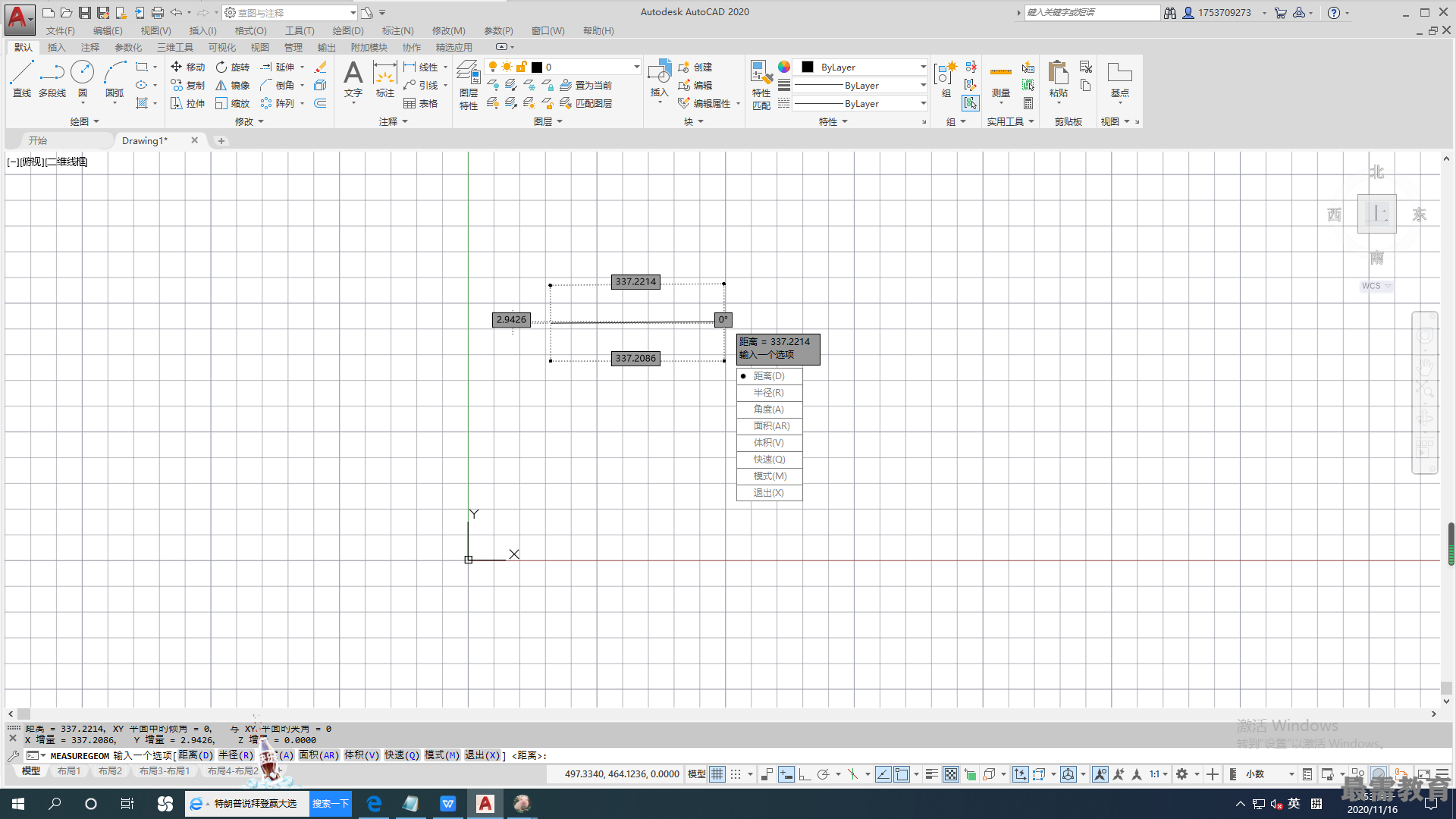Click the Group (组) icon
The height and width of the screenshot is (819, 1456).
946,79
